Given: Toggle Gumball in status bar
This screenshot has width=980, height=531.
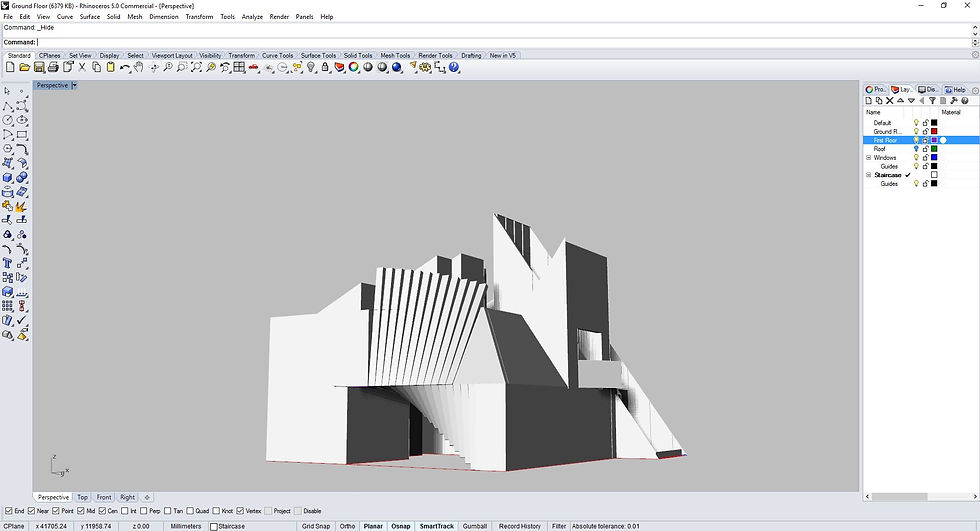Looking at the screenshot, I should [474, 526].
